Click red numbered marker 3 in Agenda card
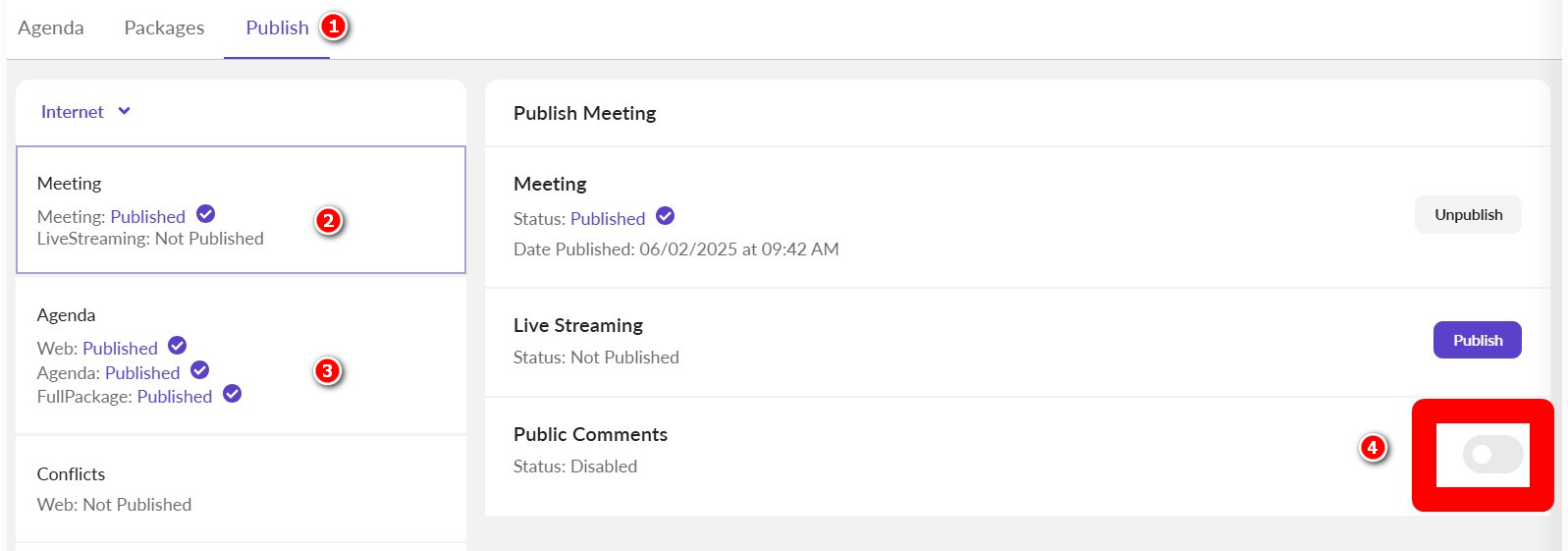 pyautogui.click(x=327, y=371)
